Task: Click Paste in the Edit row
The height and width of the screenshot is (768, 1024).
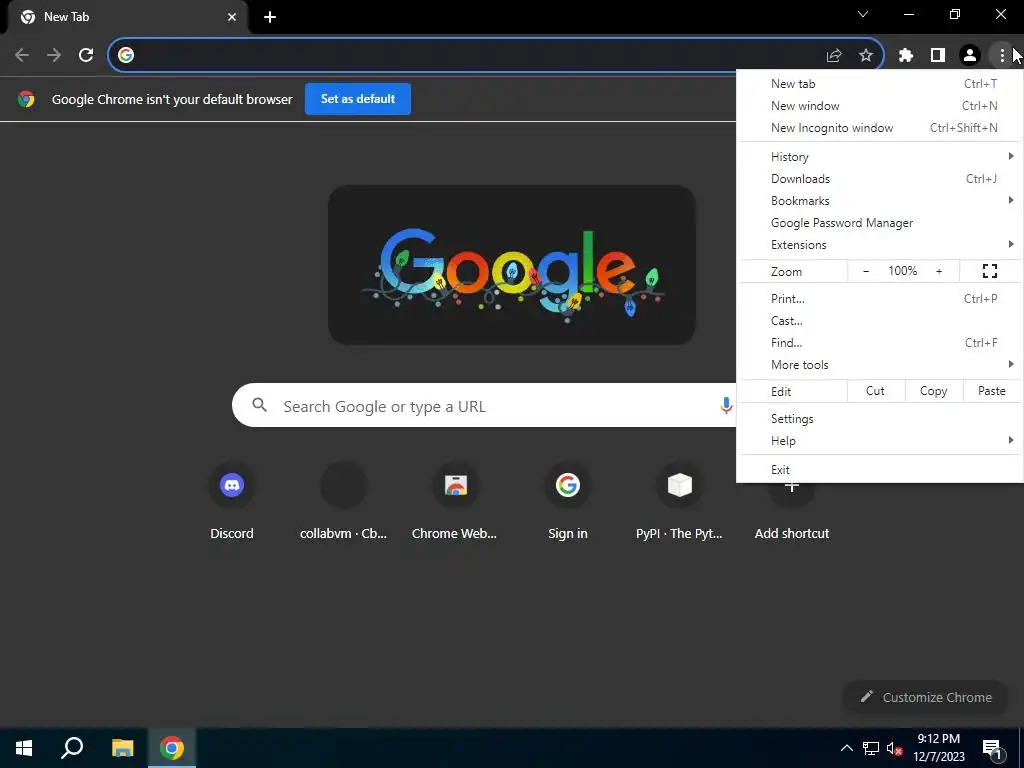Action: click(992, 391)
